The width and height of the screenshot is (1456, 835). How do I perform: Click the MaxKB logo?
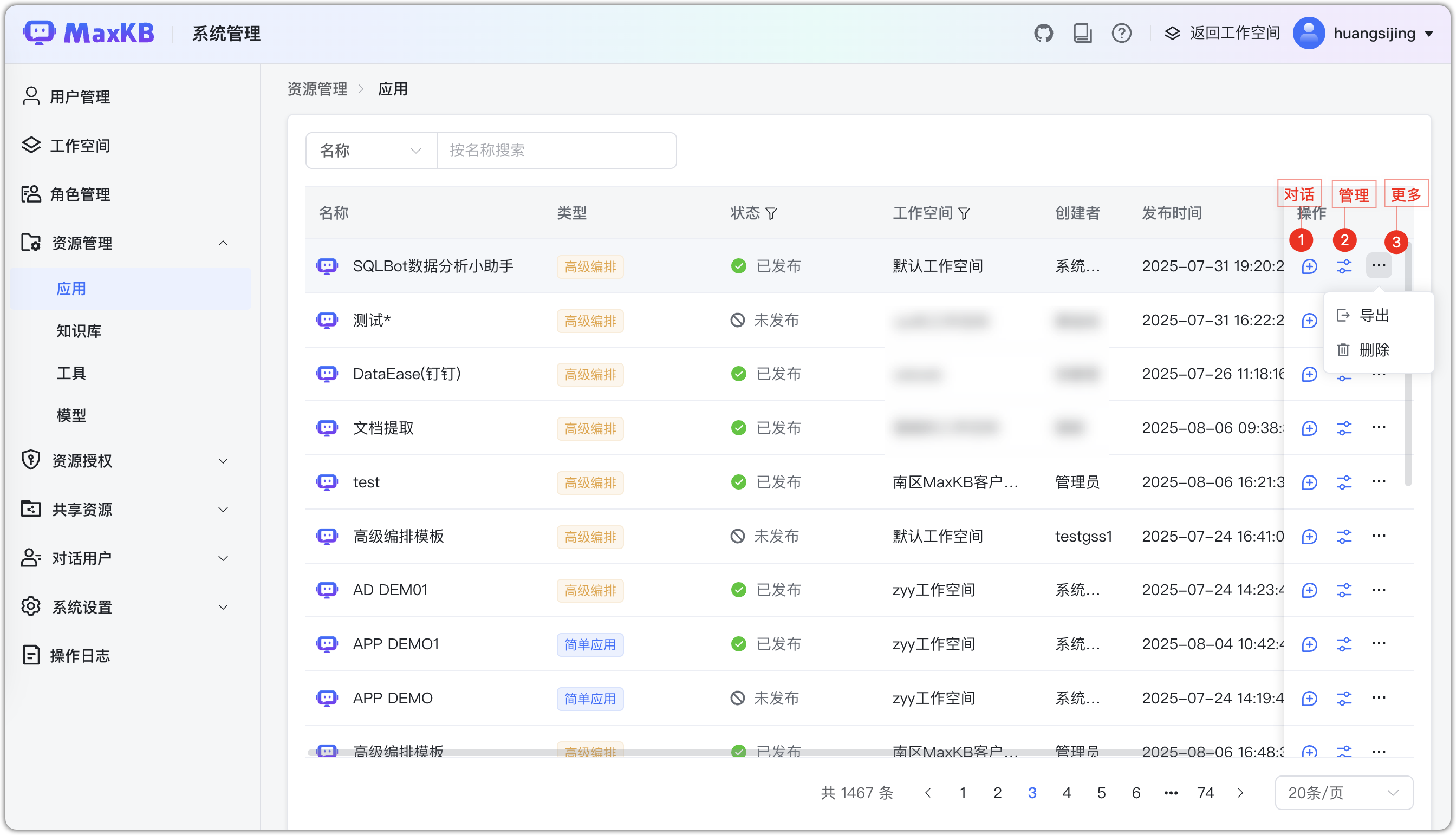[x=89, y=33]
